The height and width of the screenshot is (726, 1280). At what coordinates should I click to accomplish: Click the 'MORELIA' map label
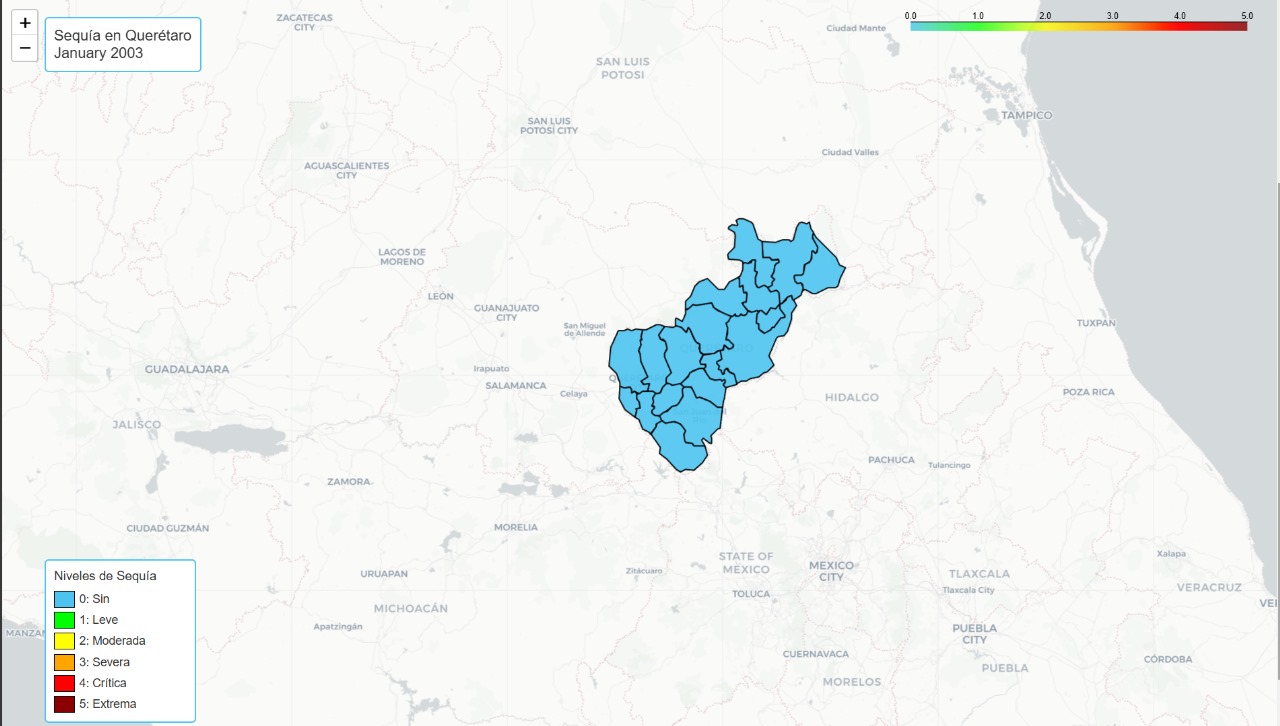tap(516, 527)
